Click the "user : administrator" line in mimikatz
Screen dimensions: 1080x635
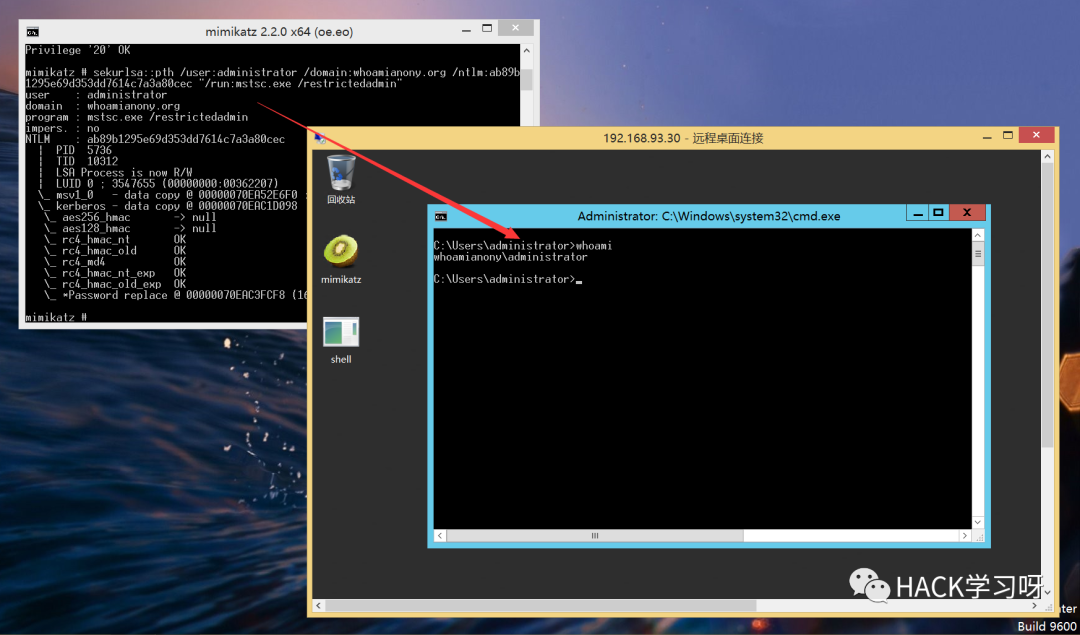[96, 95]
